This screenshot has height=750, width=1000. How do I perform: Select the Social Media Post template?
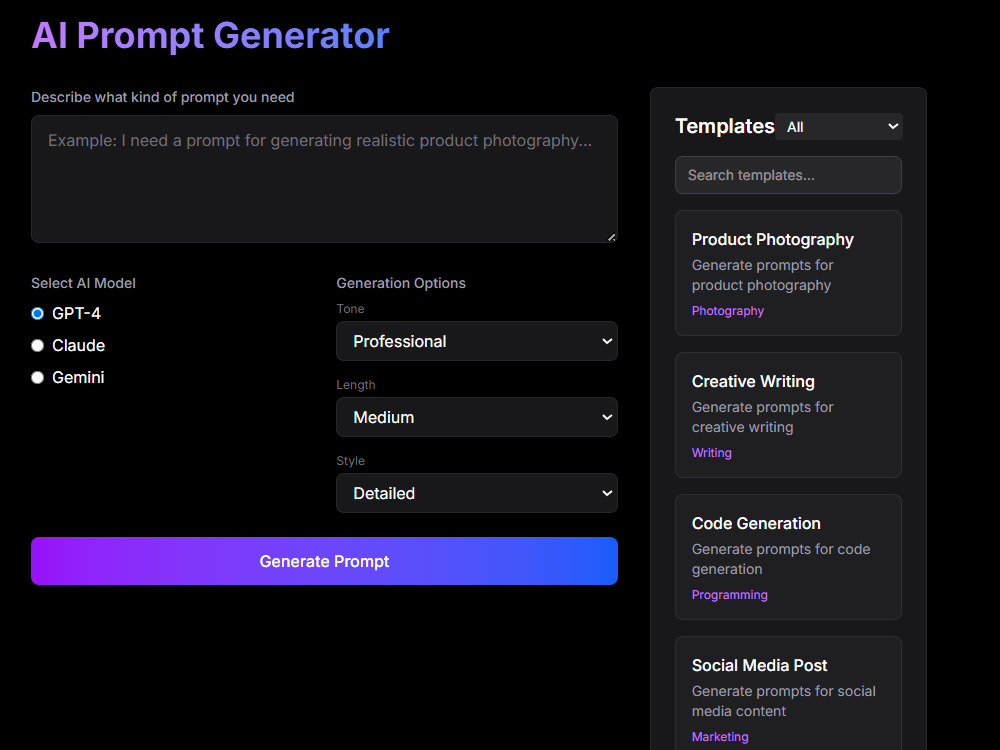coord(788,690)
